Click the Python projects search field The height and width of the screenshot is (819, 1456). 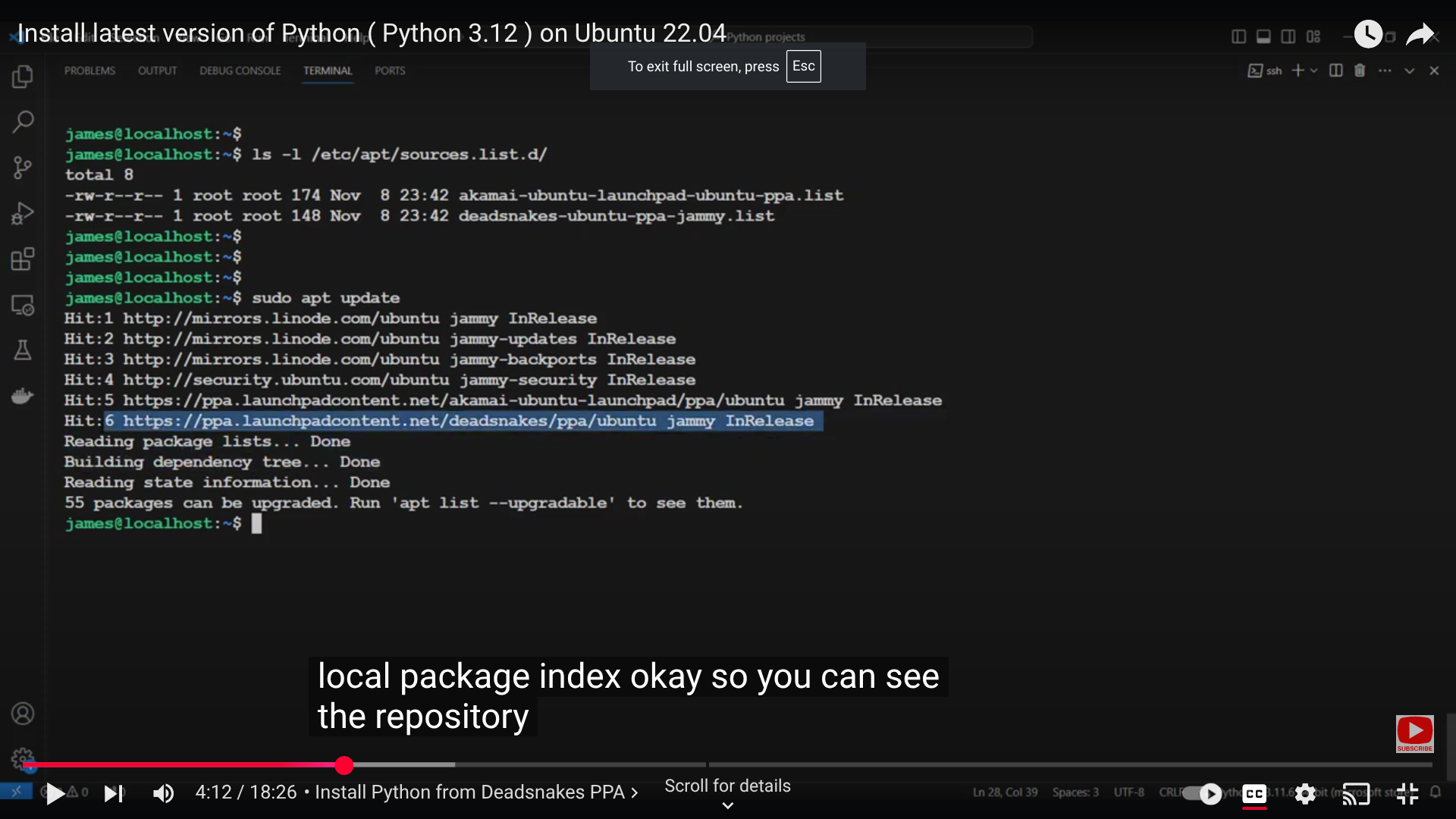pyautogui.click(x=755, y=36)
